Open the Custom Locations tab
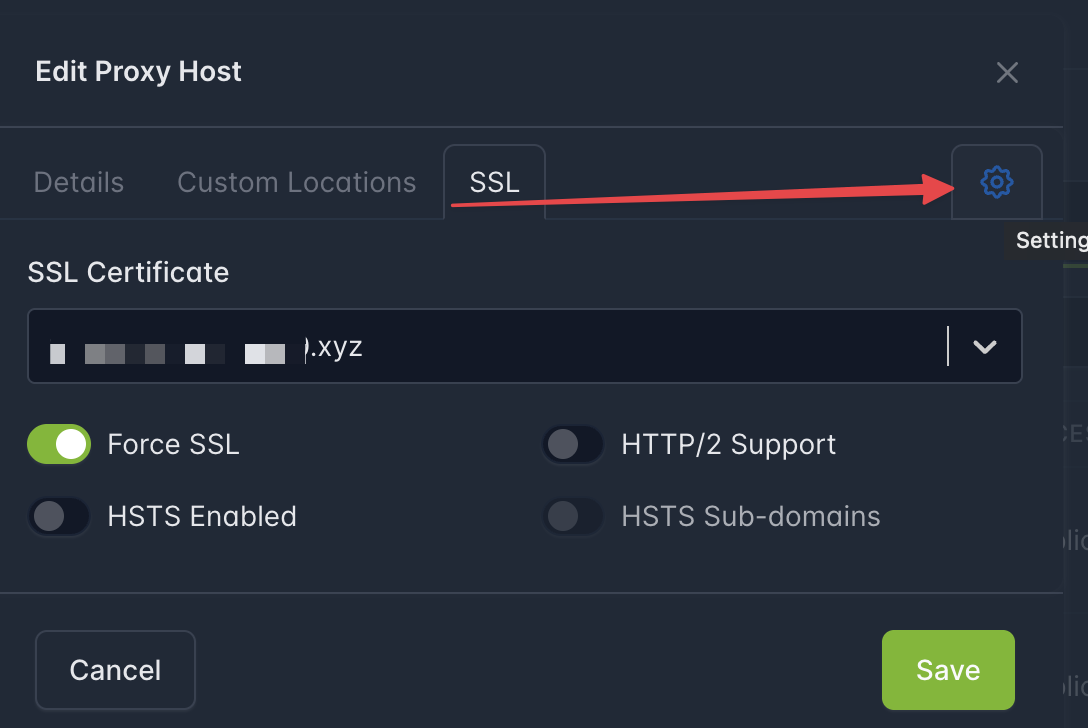 (296, 183)
